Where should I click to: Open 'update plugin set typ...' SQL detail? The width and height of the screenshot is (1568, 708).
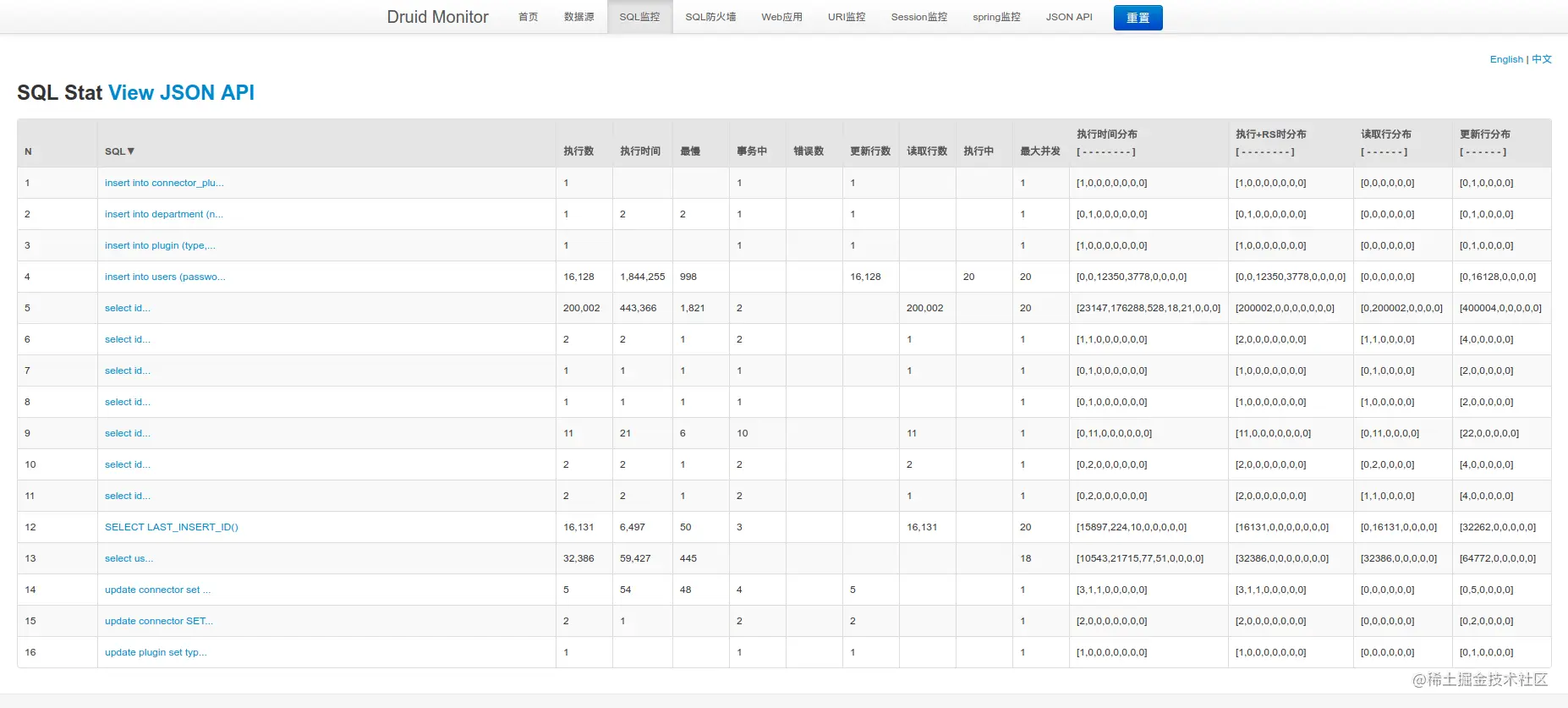[x=156, y=652]
